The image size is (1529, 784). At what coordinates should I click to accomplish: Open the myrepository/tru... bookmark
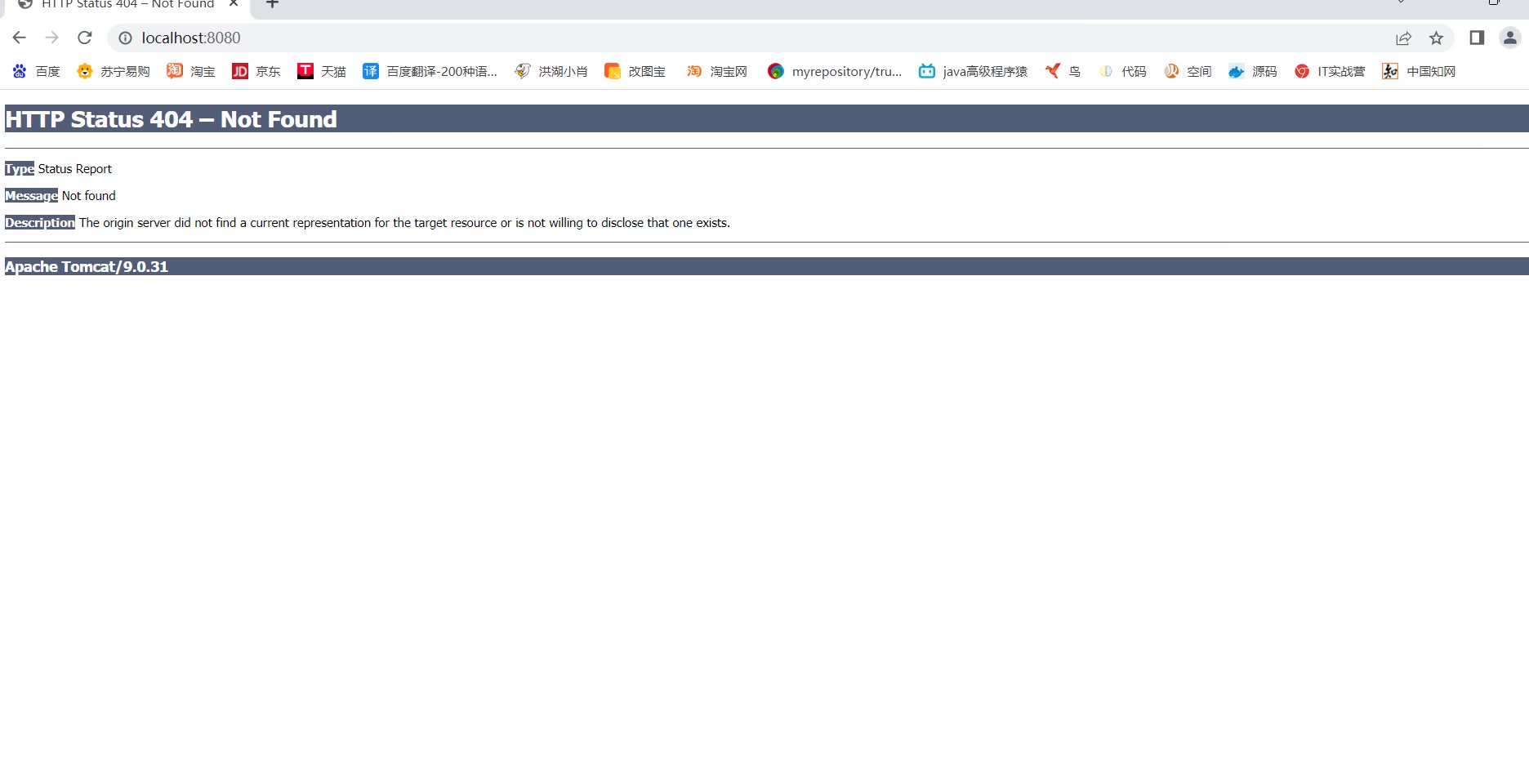(835, 71)
